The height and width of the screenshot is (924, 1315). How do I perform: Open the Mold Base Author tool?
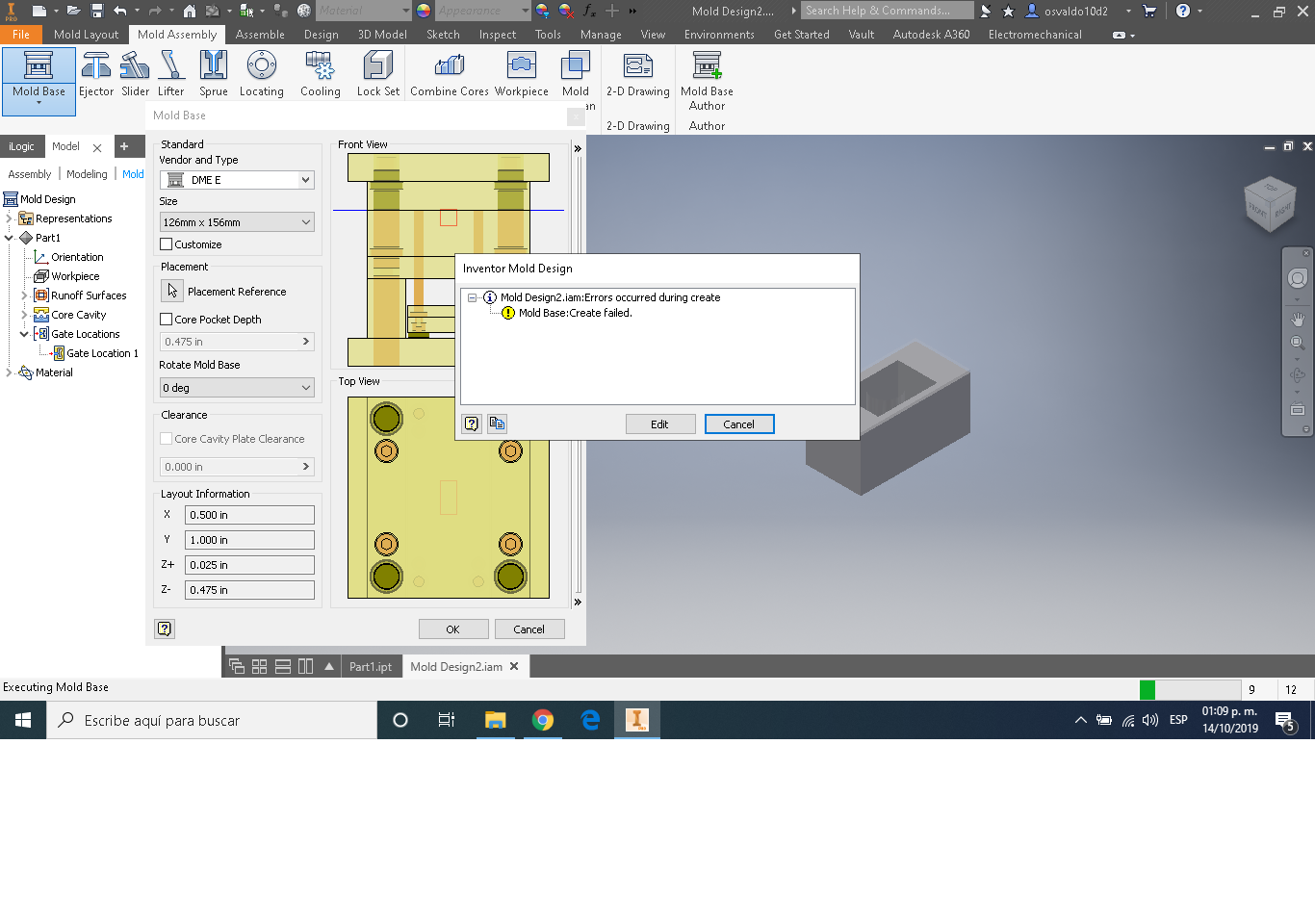tap(707, 81)
